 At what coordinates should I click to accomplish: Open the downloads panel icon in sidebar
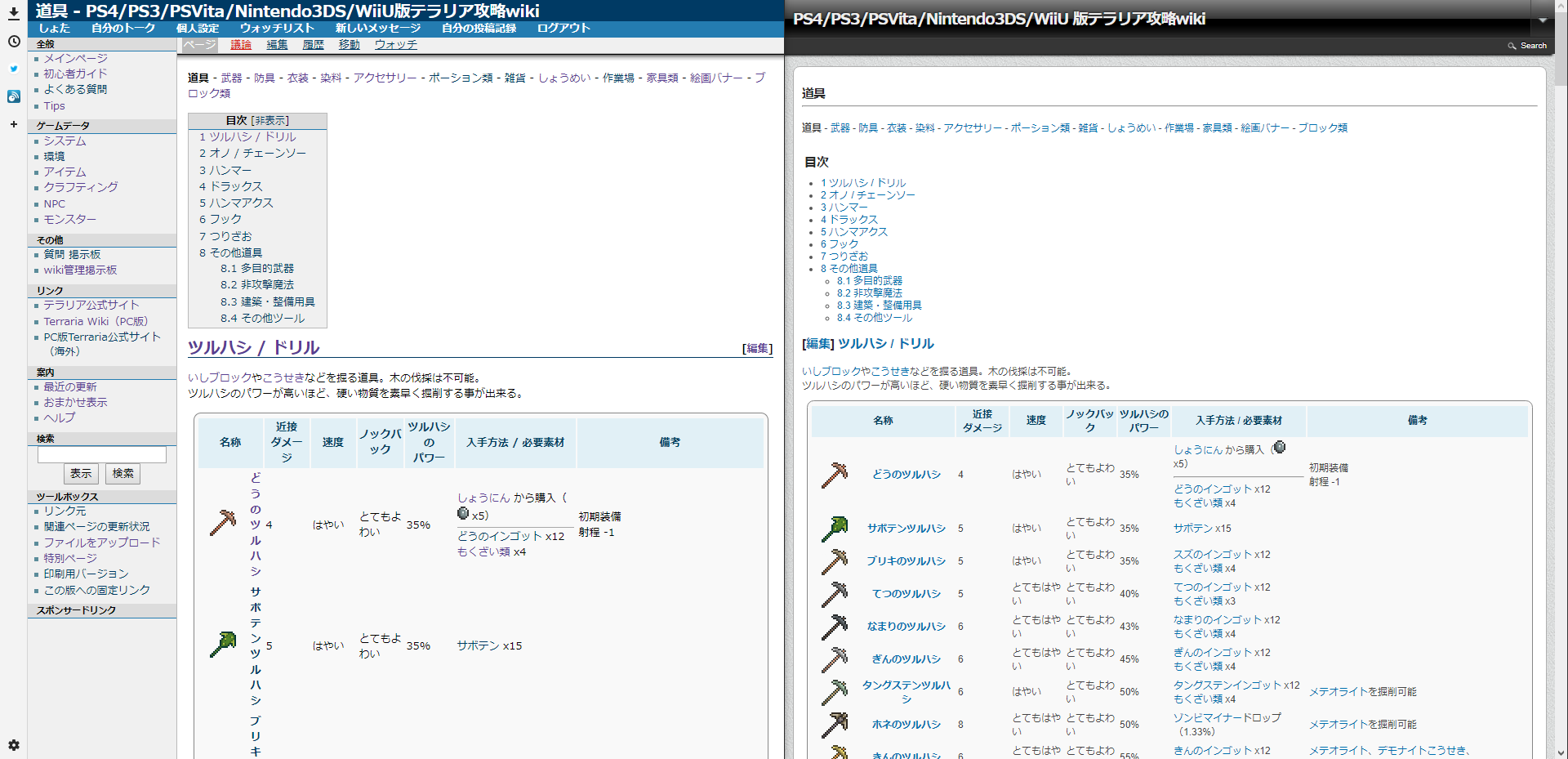click(x=14, y=13)
